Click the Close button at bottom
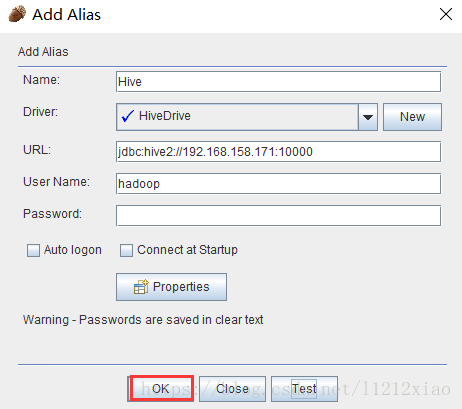The width and height of the screenshot is (462, 409). coord(232,389)
